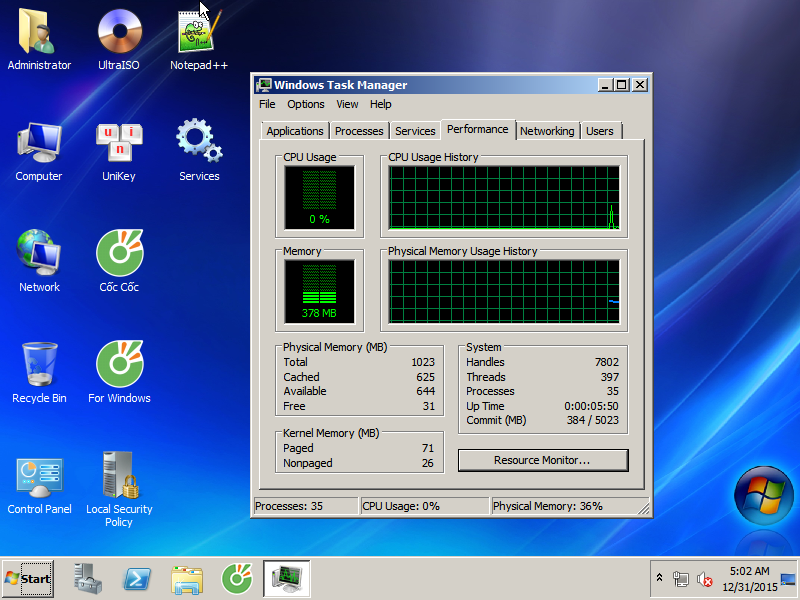The image size is (800, 600).
Task: Open the Help menu
Action: pyautogui.click(x=381, y=104)
